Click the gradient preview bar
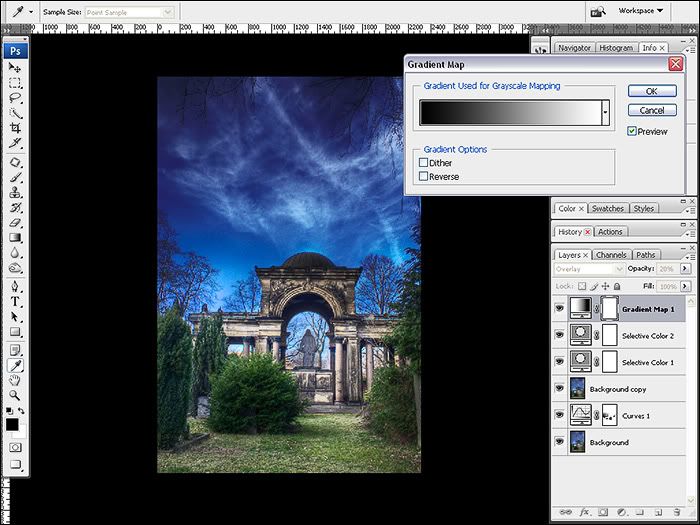This screenshot has height=525, width=700. coord(511,112)
